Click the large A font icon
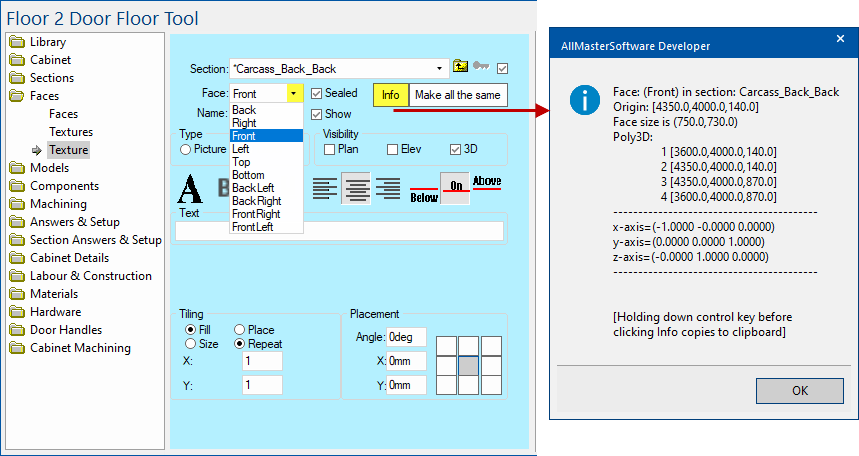Image resolution: width=859 pixels, height=456 pixels. pyautogui.click(x=190, y=189)
